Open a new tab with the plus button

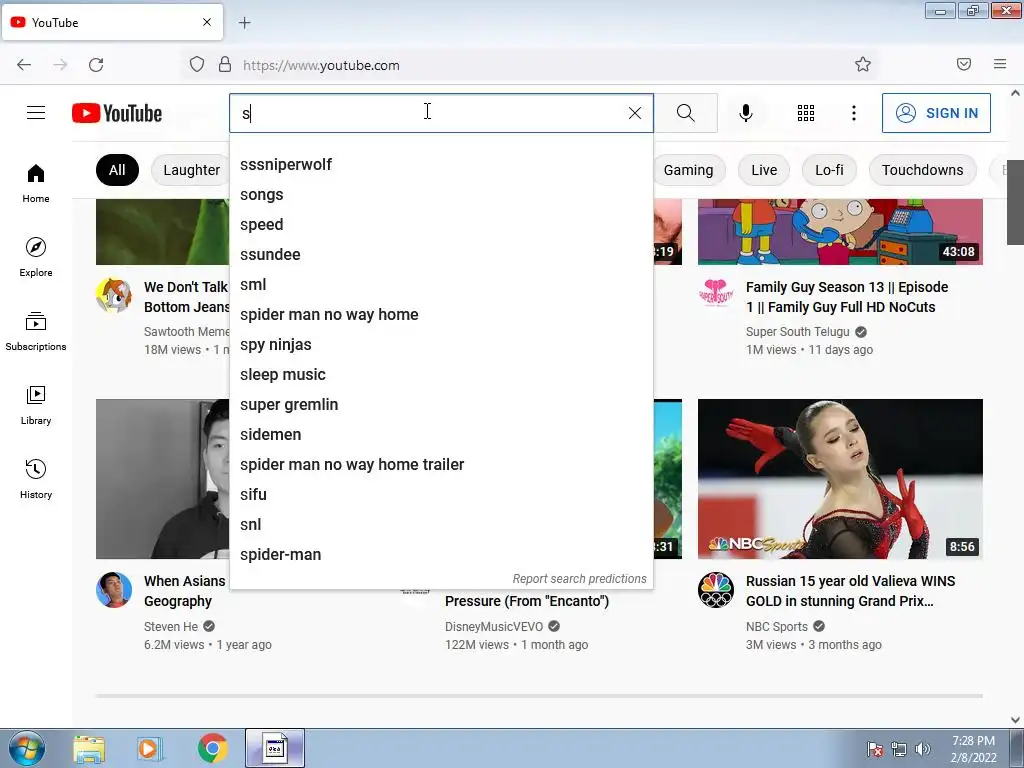click(244, 23)
